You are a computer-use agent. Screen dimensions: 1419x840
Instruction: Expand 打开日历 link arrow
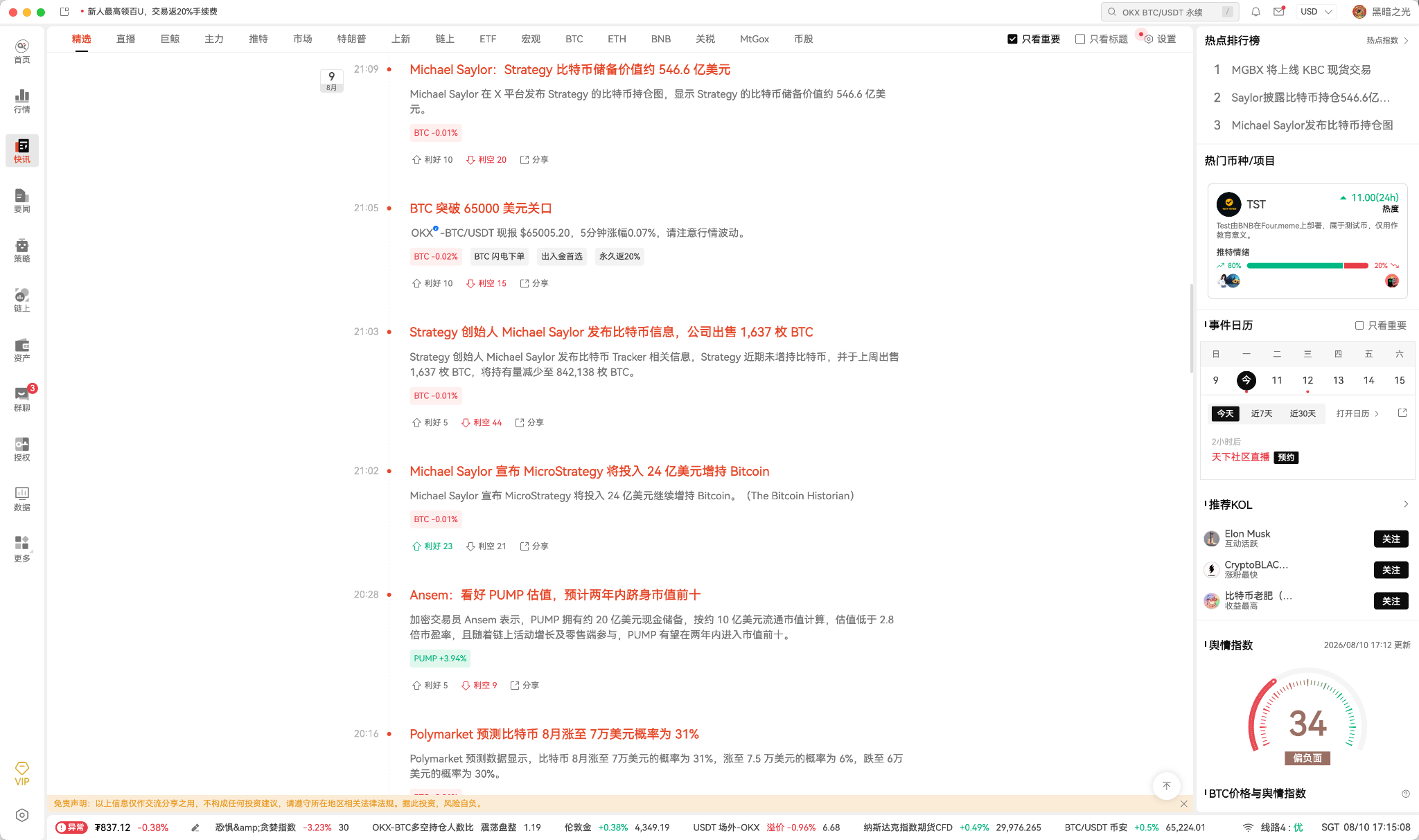pyautogui.click(x=1377, y=414)
